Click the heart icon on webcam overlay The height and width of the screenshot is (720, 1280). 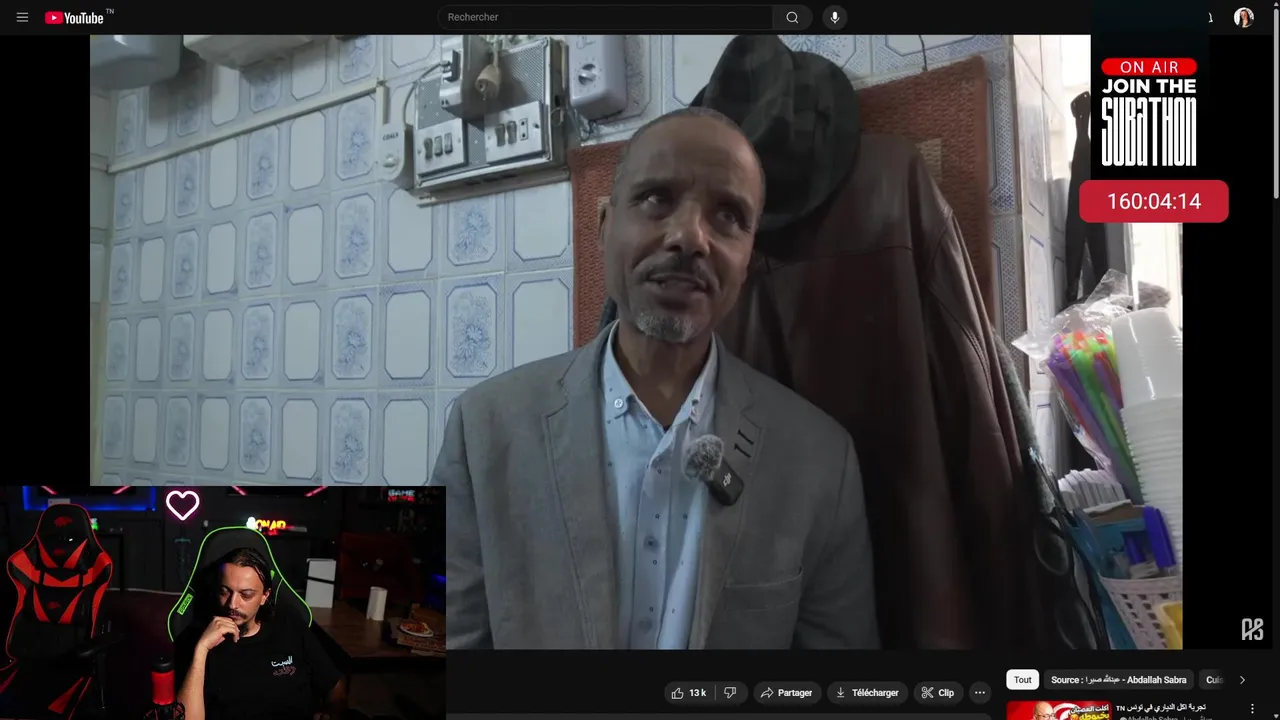pyautogui.click(x=182, y=506)
